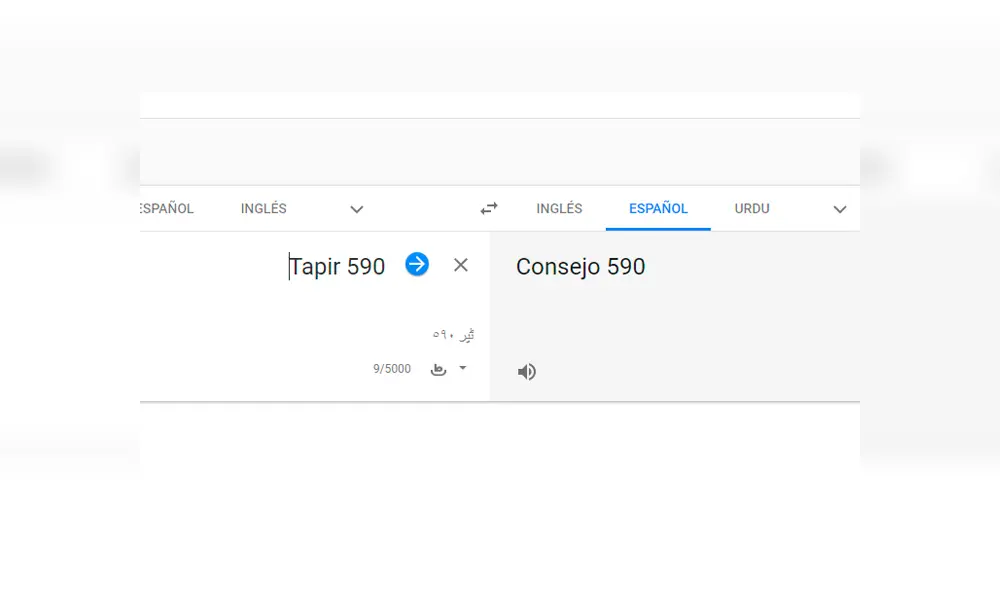Click the blue translate arrow
The image size is (1000, 590).
(416, 265)
